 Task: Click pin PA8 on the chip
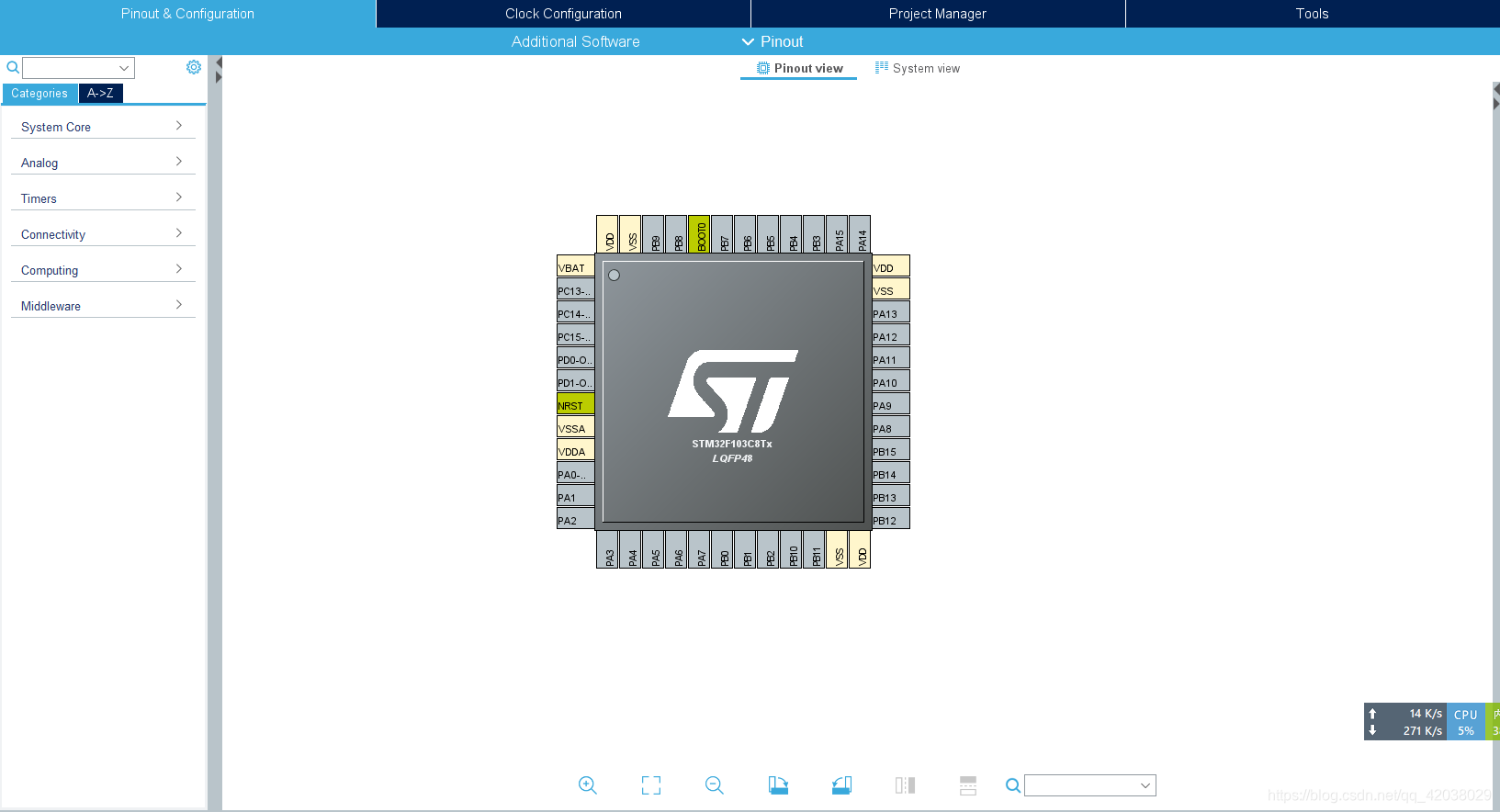tap(890, 427)
